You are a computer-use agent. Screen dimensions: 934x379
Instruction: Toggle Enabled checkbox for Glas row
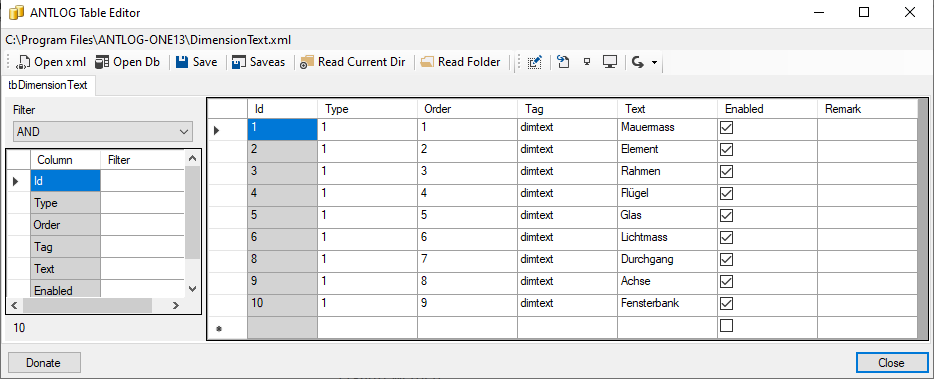726,215
